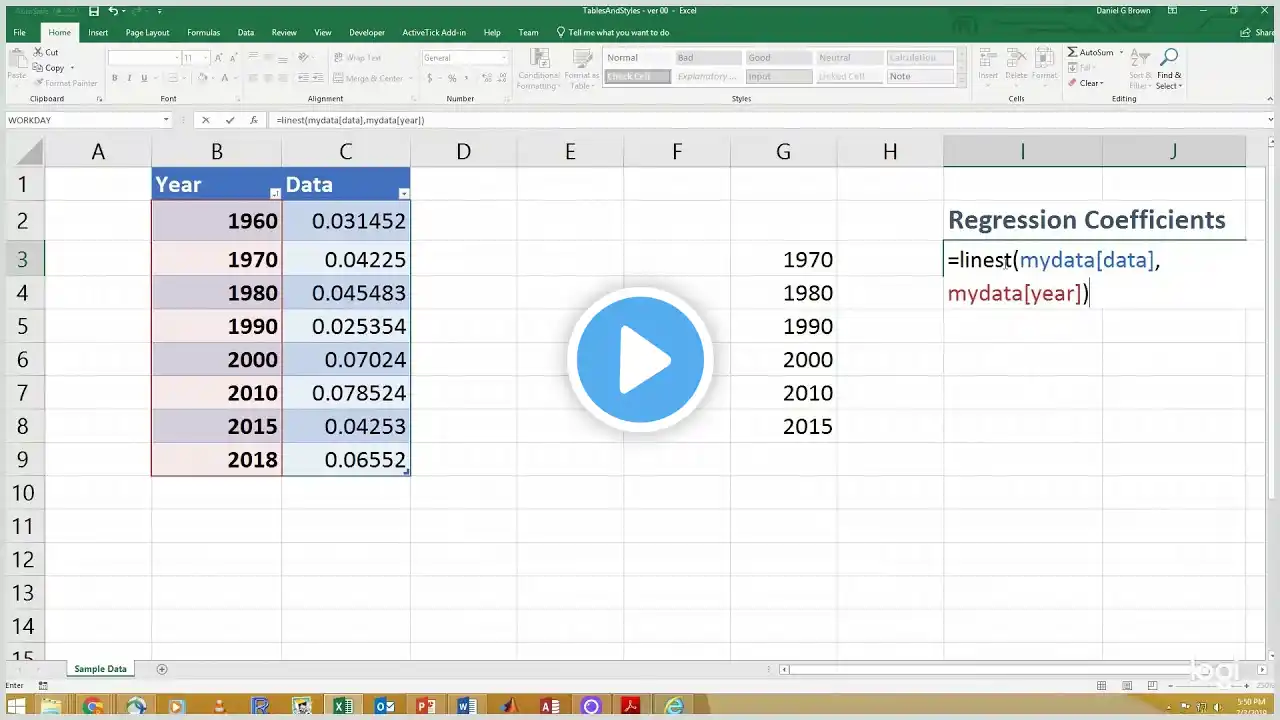Open the Developer tab

367,32
